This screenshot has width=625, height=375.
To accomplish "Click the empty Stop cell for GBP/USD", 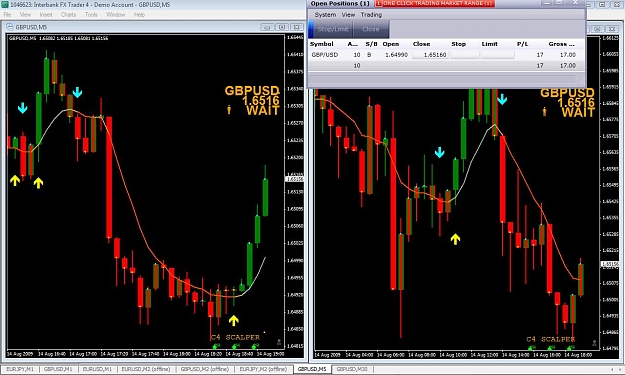I will (x=465, y=55).
